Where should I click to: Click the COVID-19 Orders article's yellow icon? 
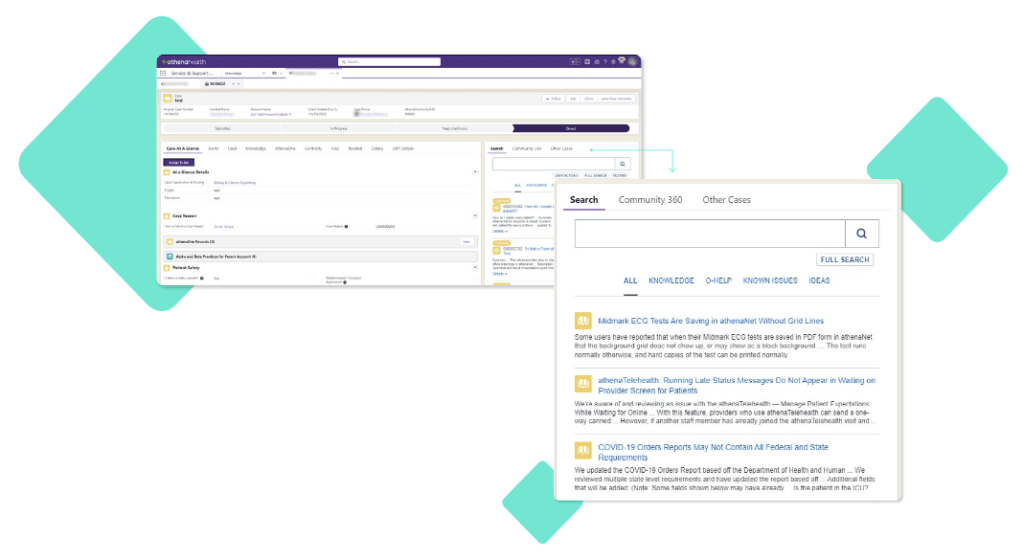tap(583, 451)
